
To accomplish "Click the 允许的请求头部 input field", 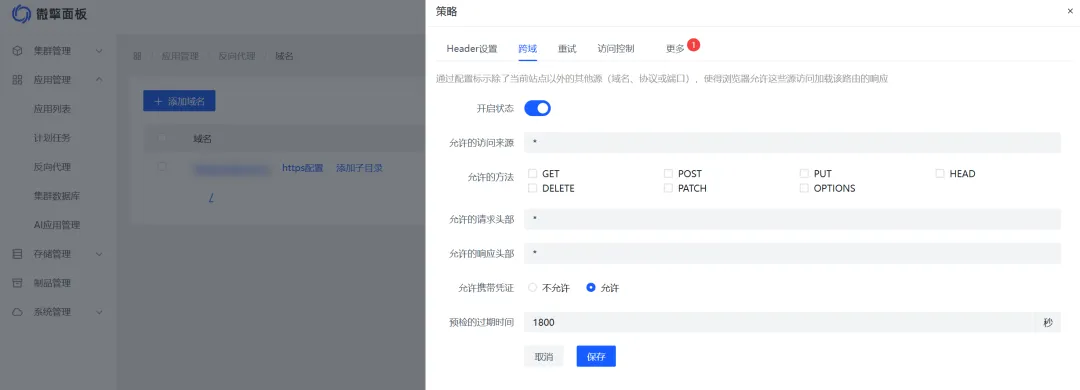I will 792,219.
